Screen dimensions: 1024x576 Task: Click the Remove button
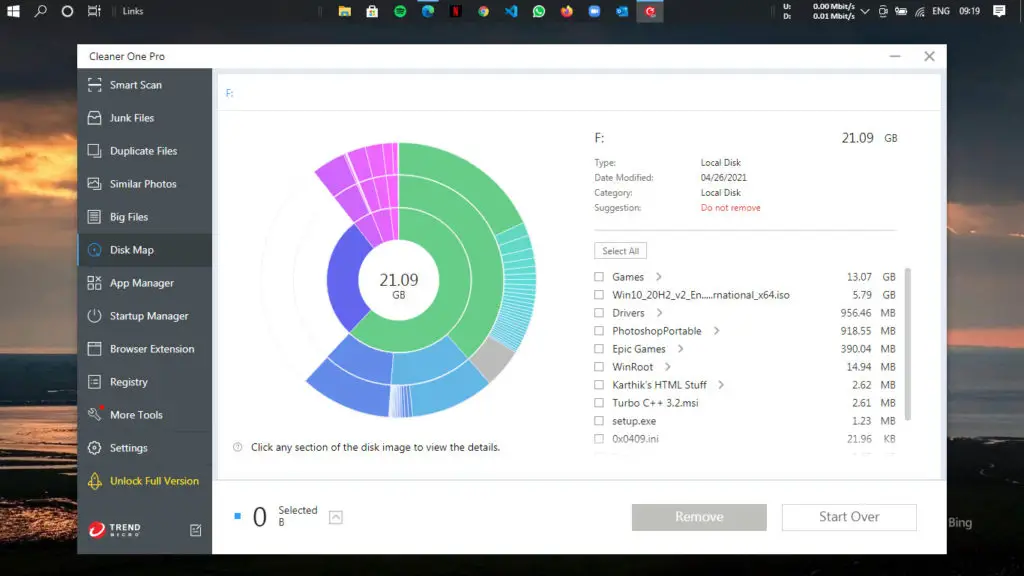699,517
